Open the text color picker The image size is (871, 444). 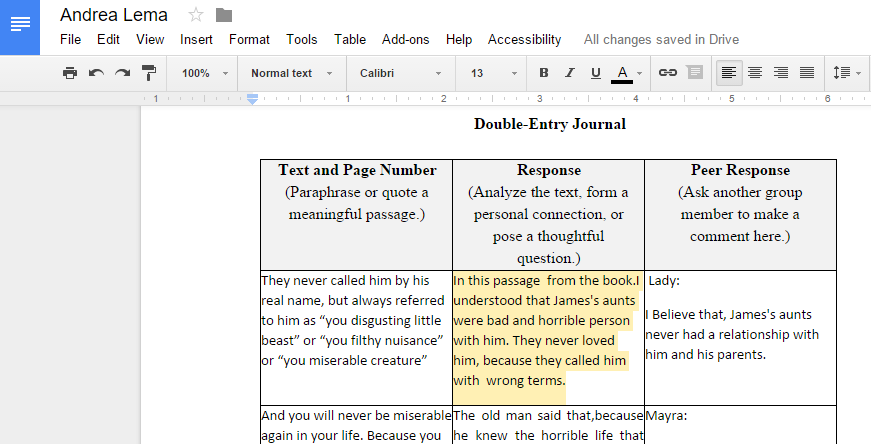(x=626, y=73)
